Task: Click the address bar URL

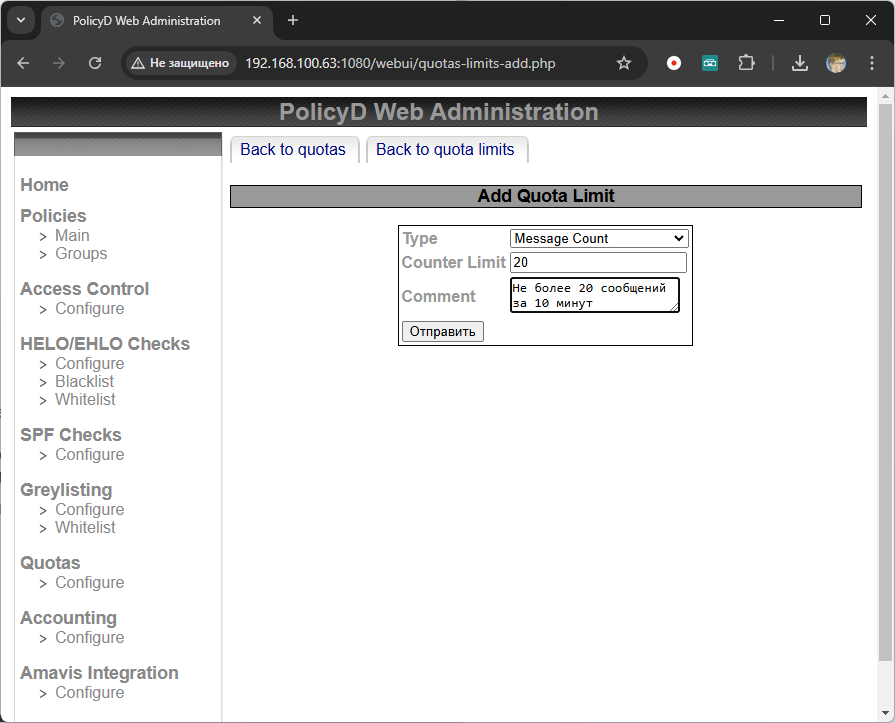Action: [400, 63]
